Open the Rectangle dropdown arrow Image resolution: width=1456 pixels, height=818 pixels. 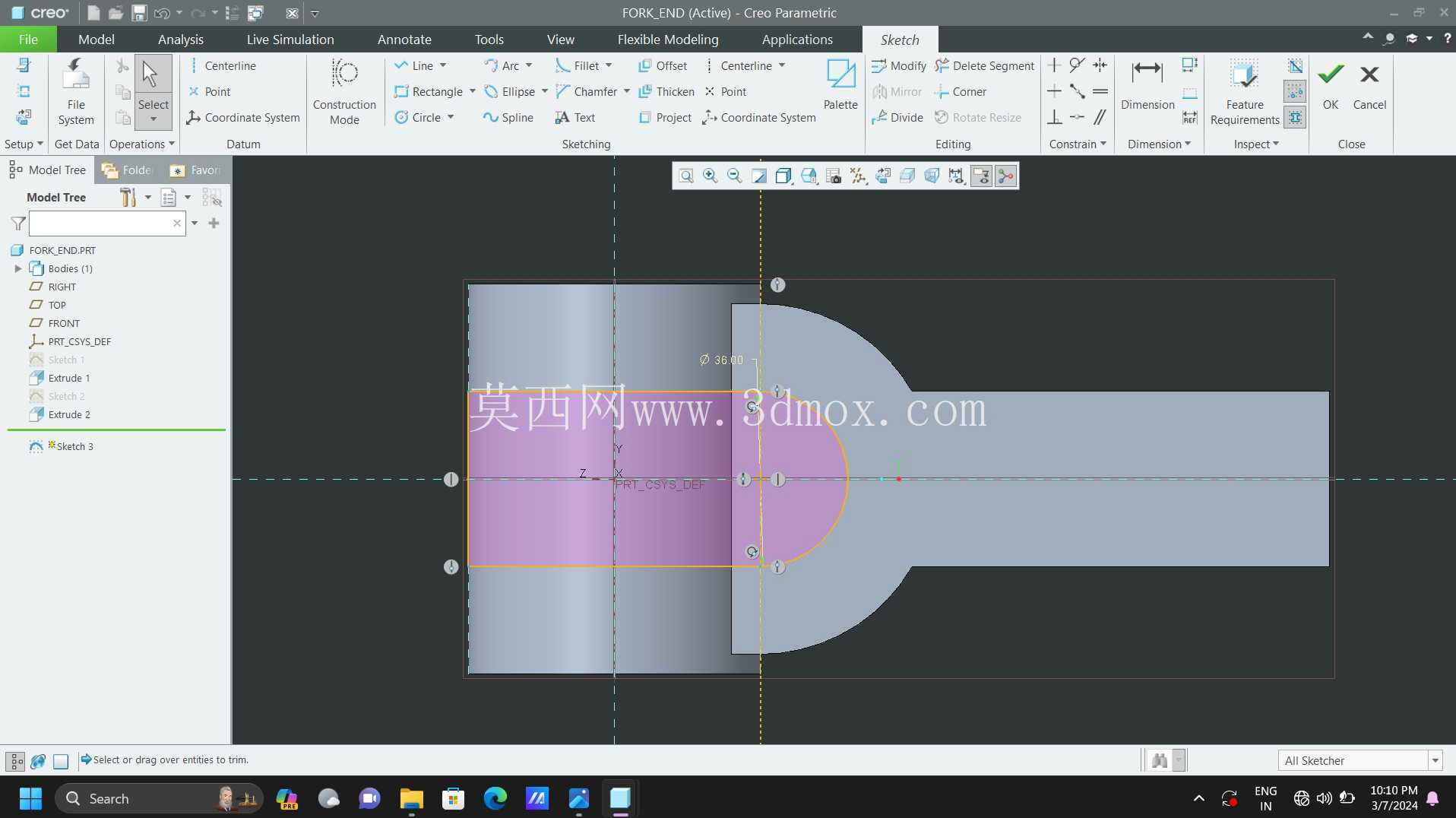pyautogui.click(x=473, y=92)
